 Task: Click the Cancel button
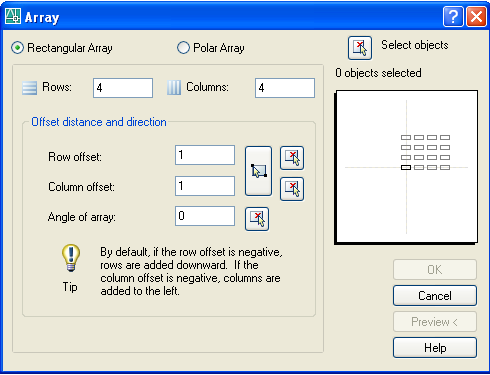click(x=435, y=296)
